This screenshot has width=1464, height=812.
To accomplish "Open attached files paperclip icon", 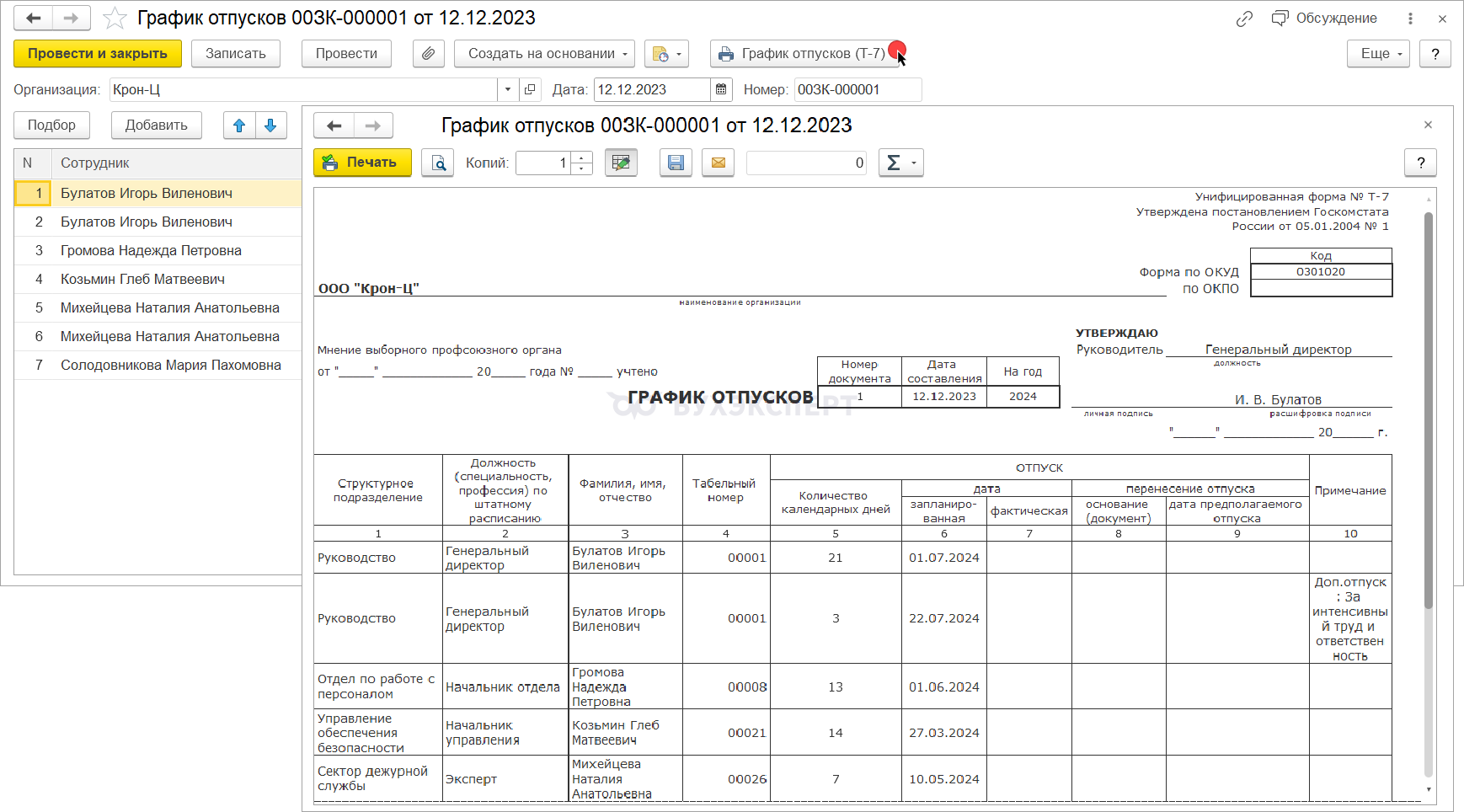I will tap(428, 53).
